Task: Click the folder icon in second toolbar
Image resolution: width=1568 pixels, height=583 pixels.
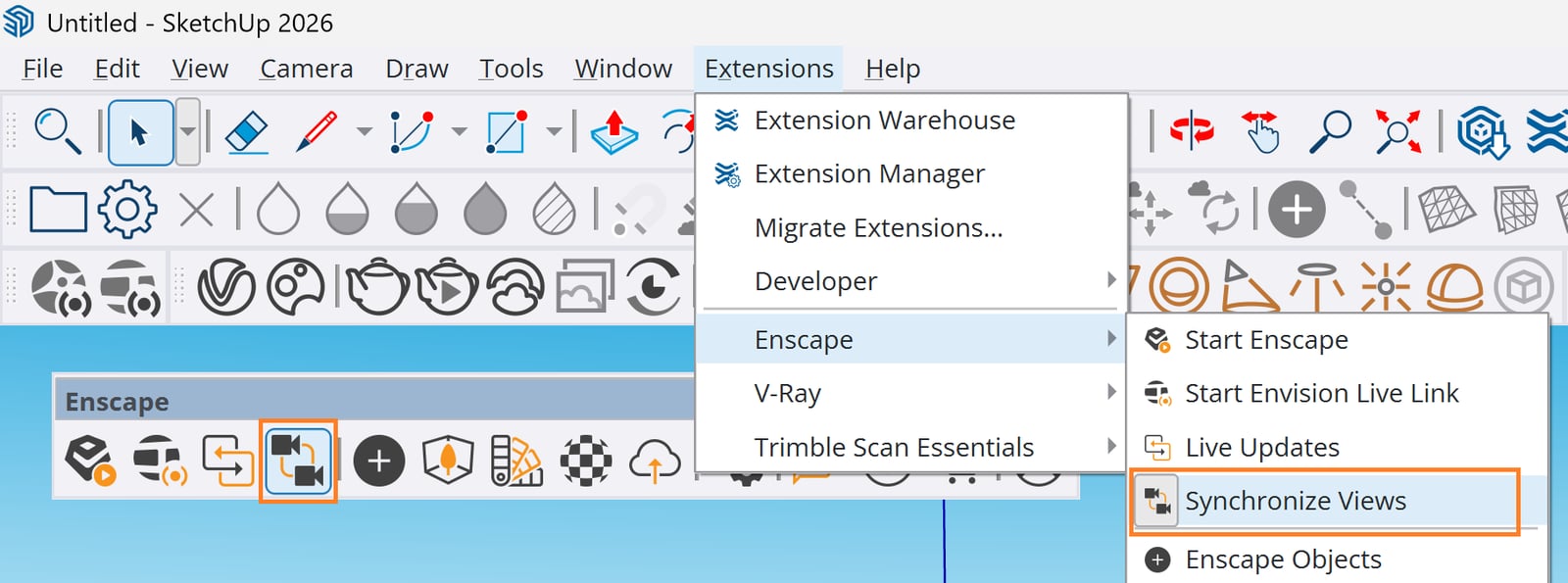Action: coord(58,209)
